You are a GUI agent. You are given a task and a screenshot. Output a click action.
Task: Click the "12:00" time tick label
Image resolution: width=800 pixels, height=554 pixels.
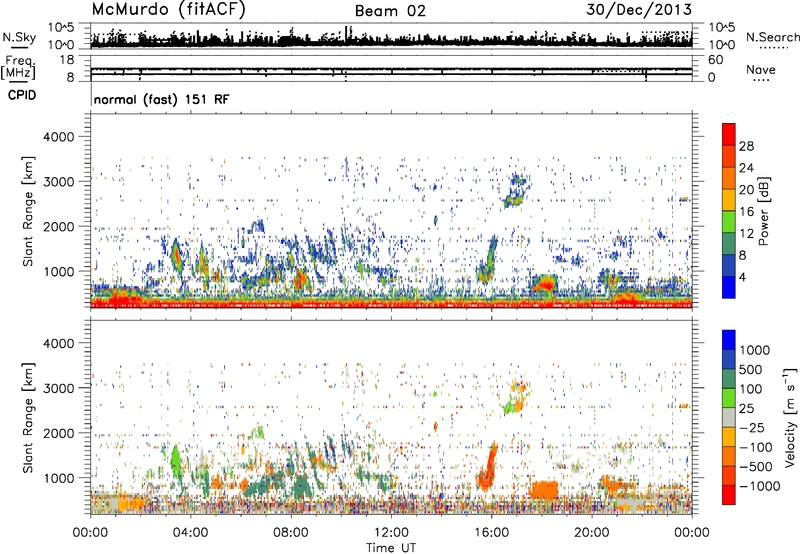(x=391, y=533)
